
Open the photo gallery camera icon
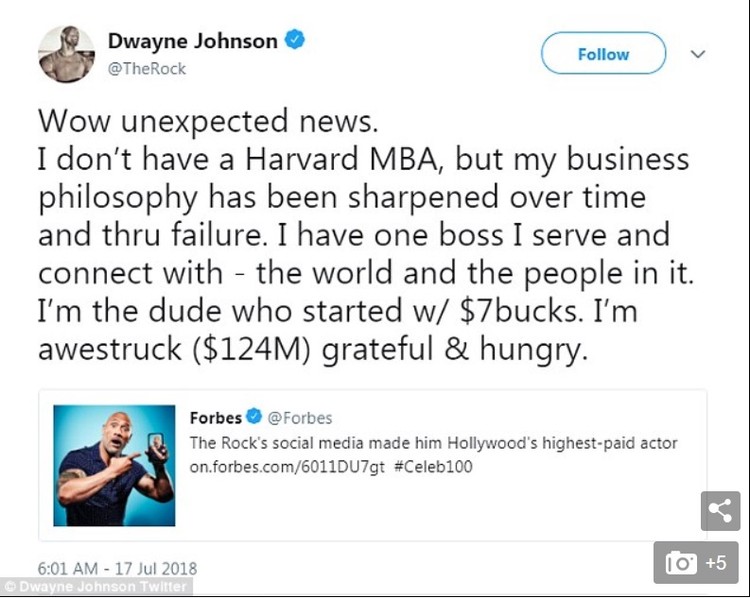pos(682,562)
